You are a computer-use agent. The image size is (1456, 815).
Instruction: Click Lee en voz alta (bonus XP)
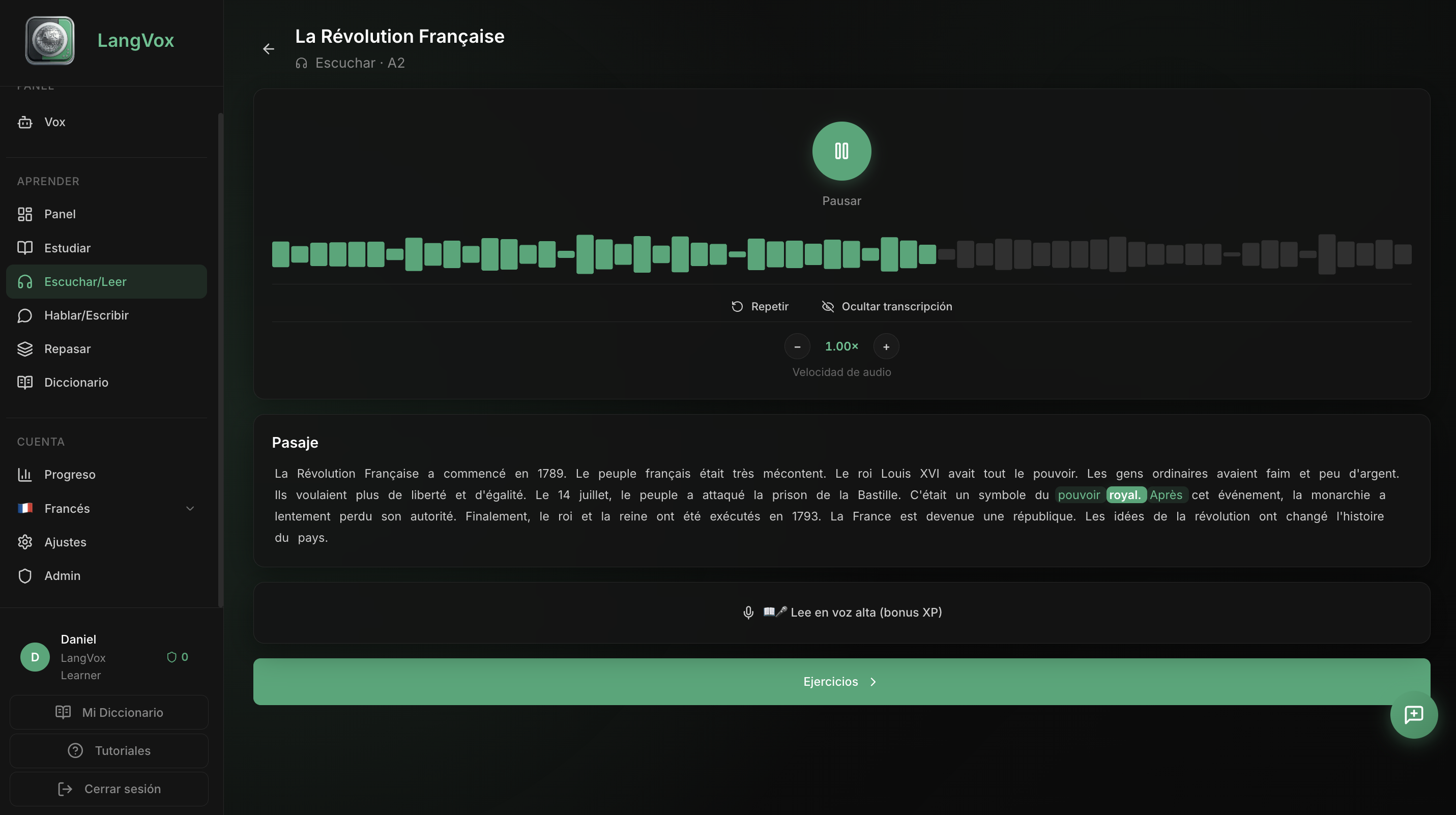coord(841,613)
